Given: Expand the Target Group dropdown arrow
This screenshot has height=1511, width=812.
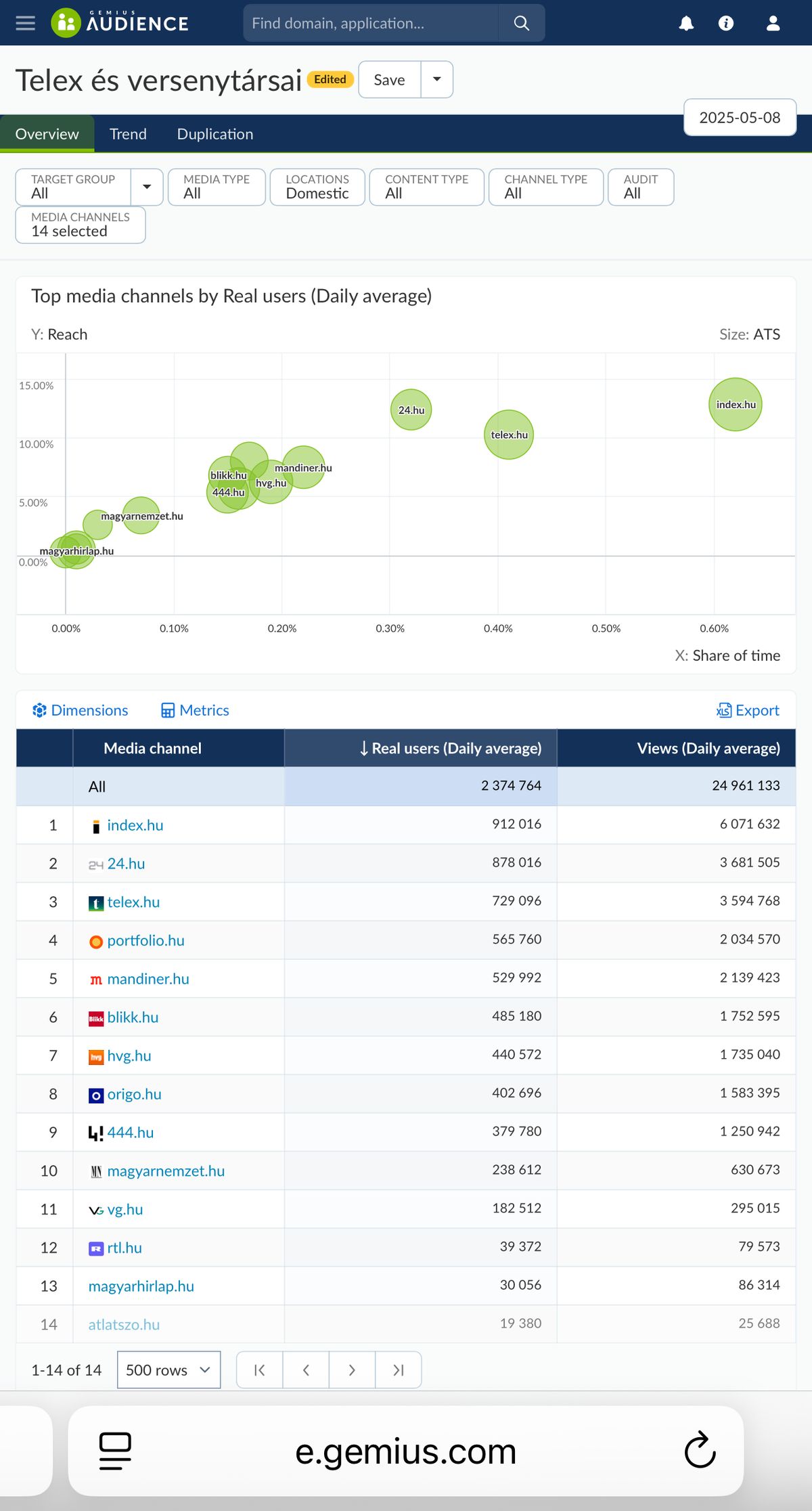Looking at the screenshot, I should click(x=147, y=187).
